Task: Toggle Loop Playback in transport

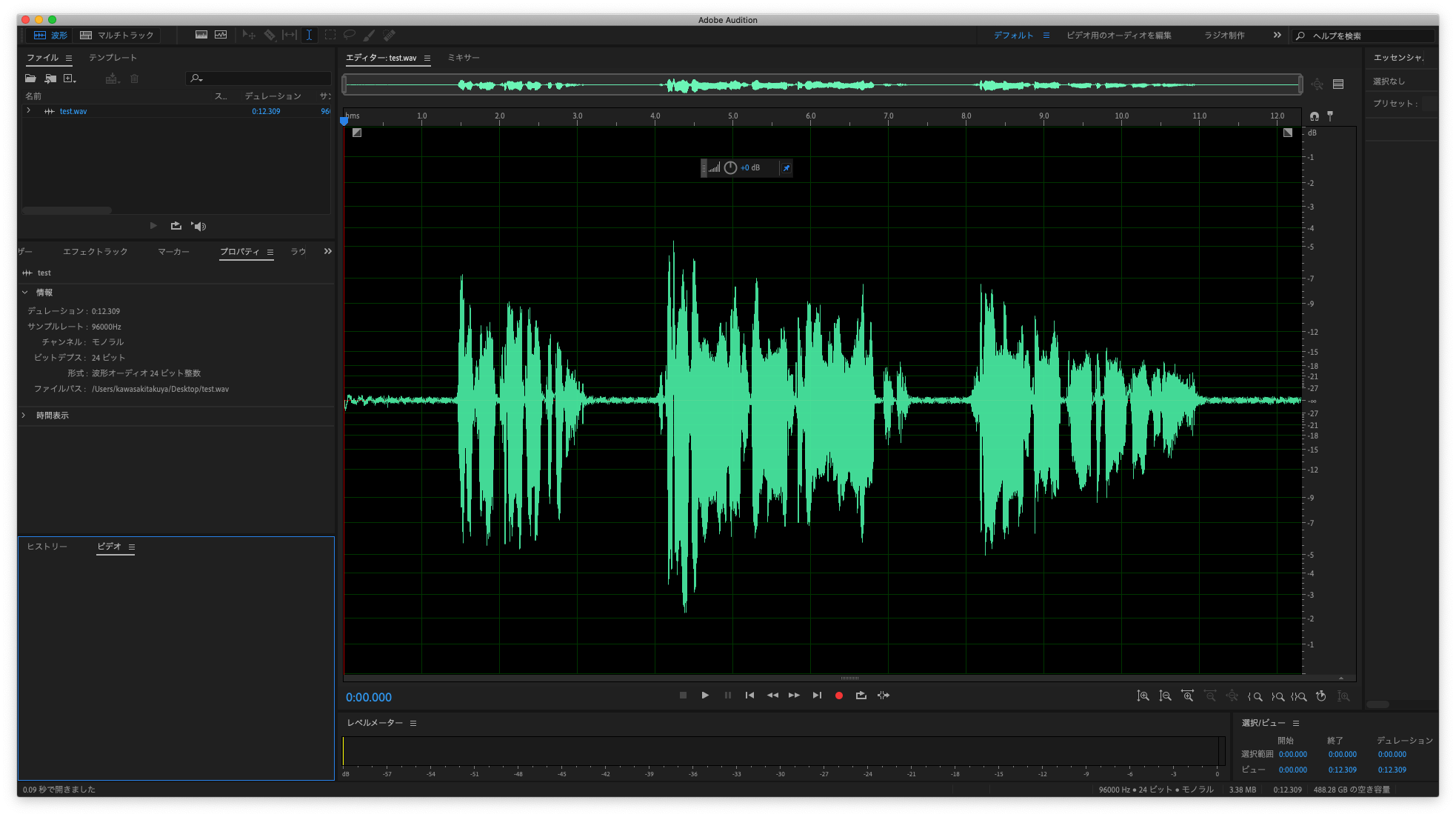Action: [861, 696]
